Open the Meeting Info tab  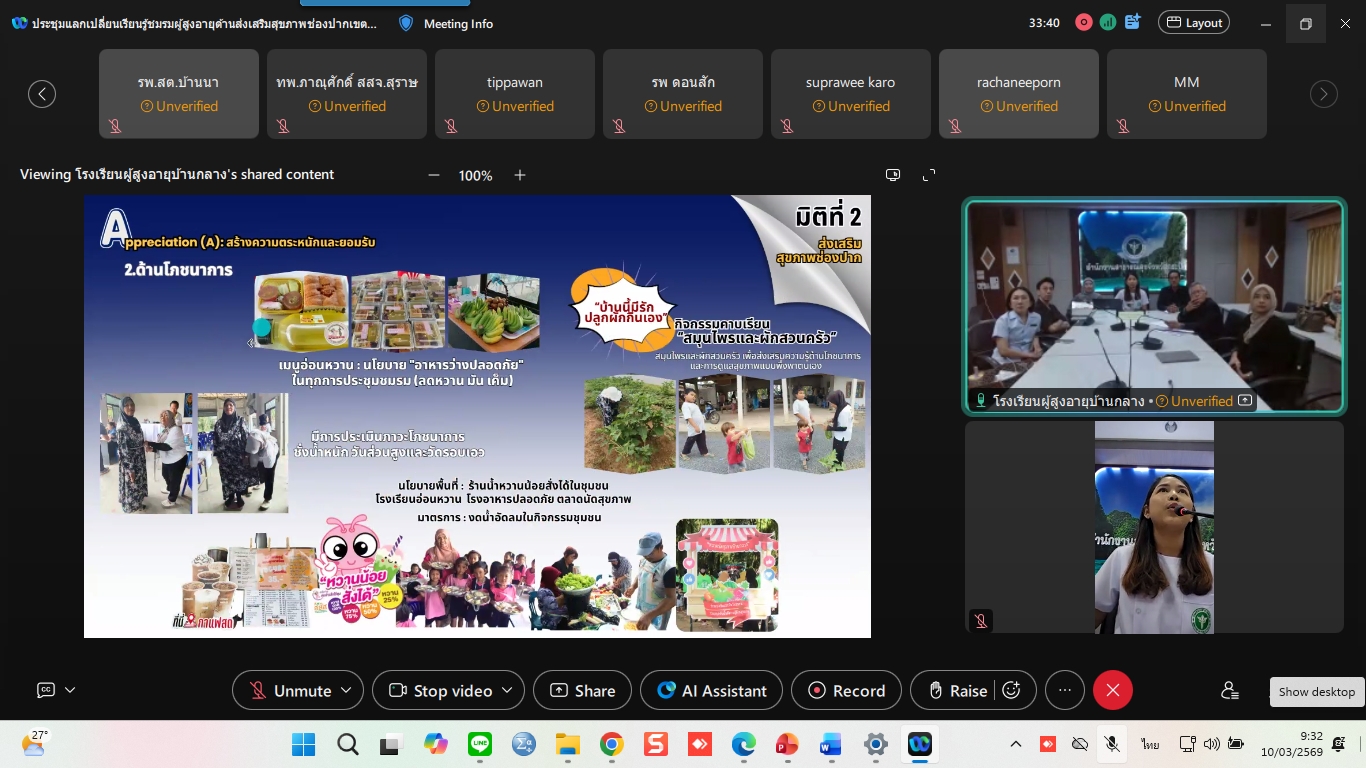click(446, 23)
